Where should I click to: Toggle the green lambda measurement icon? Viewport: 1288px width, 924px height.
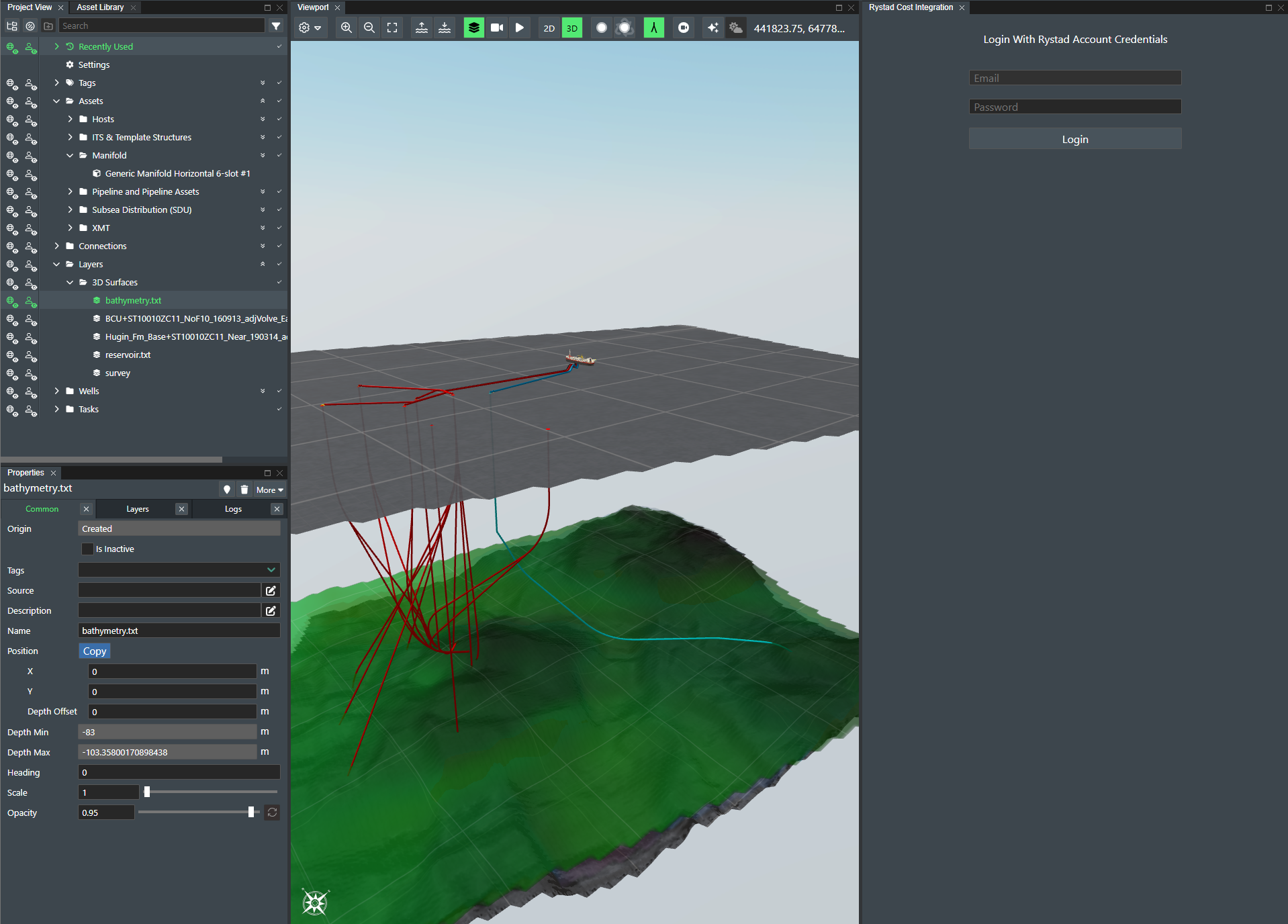[x=654, y=28]
